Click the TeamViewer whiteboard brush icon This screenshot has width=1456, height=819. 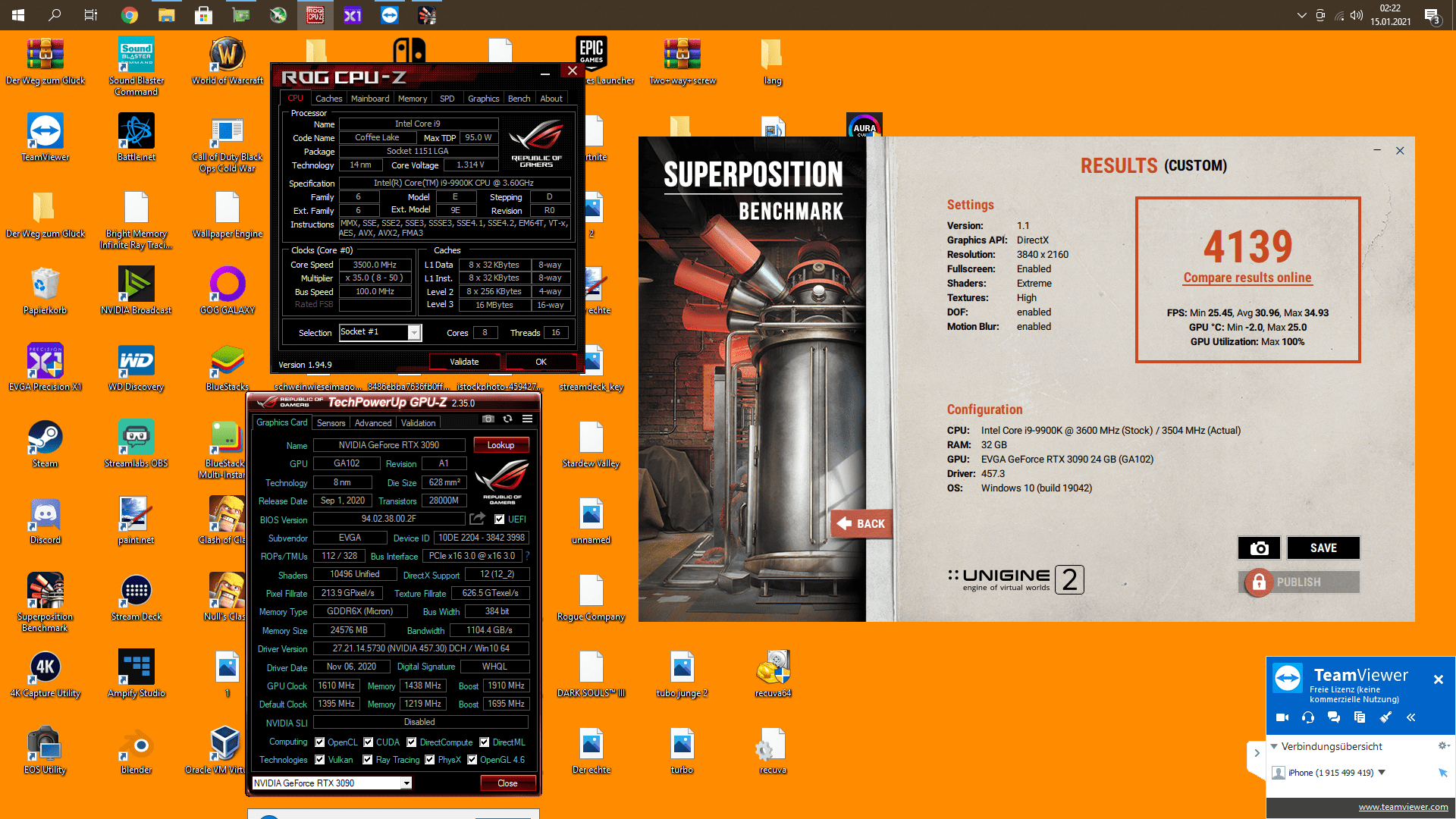coord(1385,717)
